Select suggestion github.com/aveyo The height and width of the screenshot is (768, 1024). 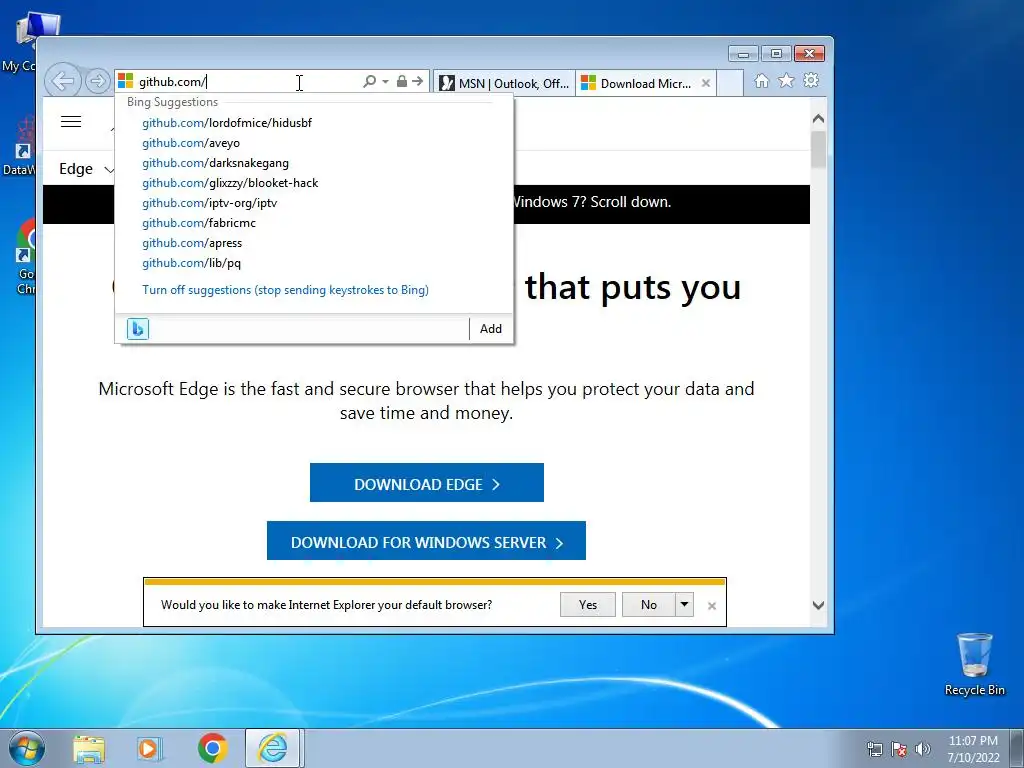(x=191, y=143)
